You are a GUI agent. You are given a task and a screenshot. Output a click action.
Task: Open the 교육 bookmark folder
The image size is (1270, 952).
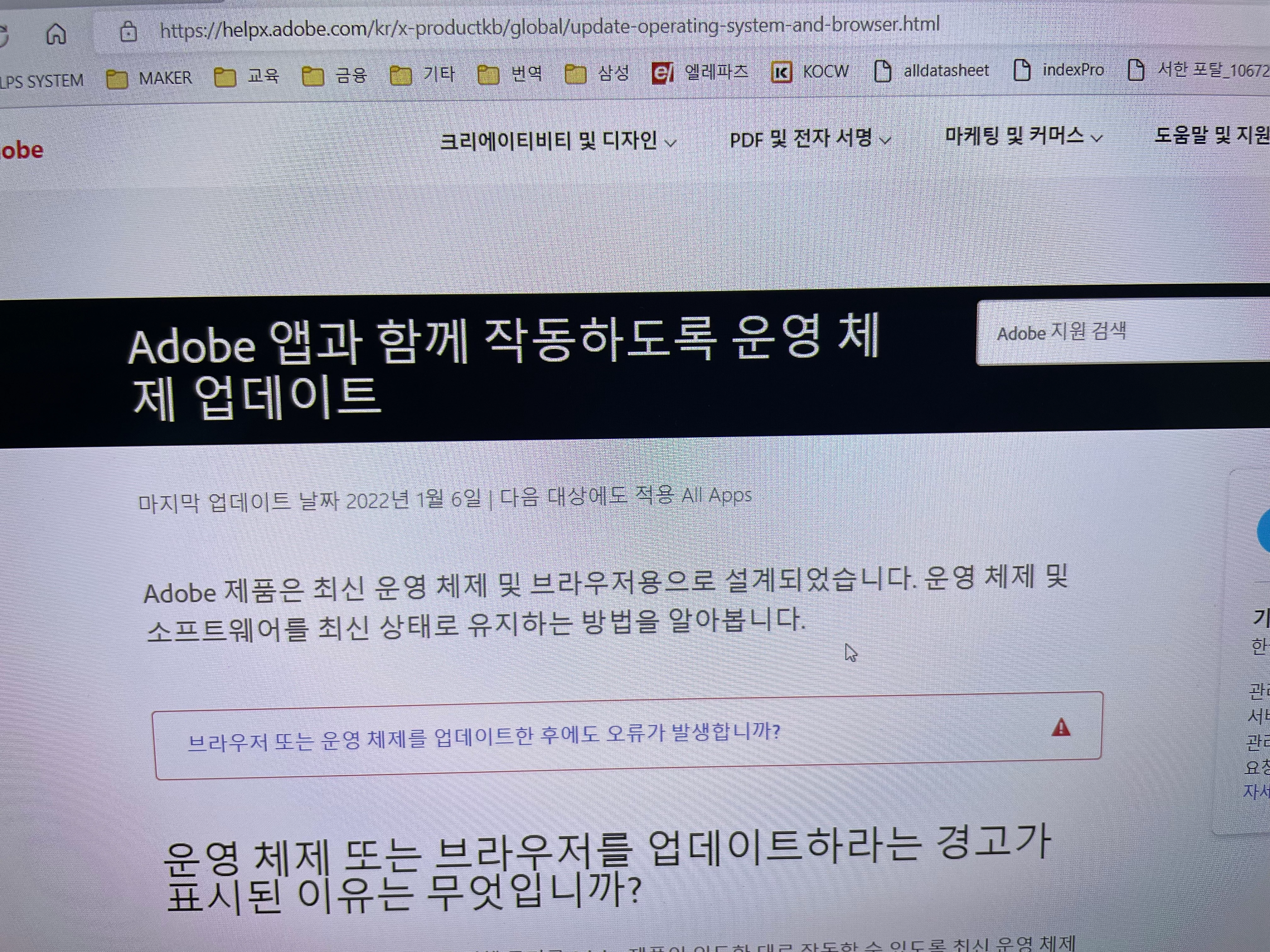point(248,76)
